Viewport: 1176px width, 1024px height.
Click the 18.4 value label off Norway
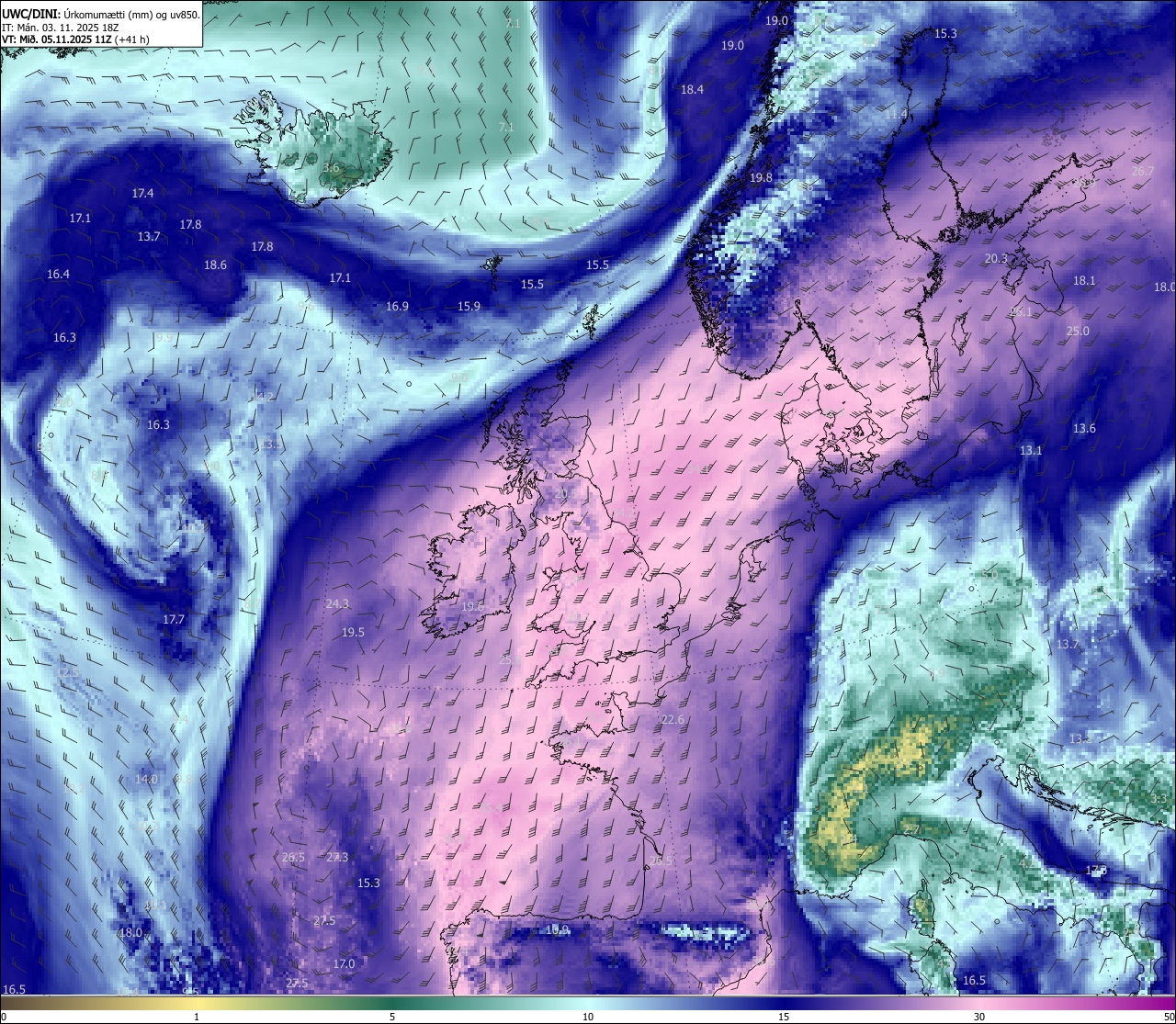692,90
